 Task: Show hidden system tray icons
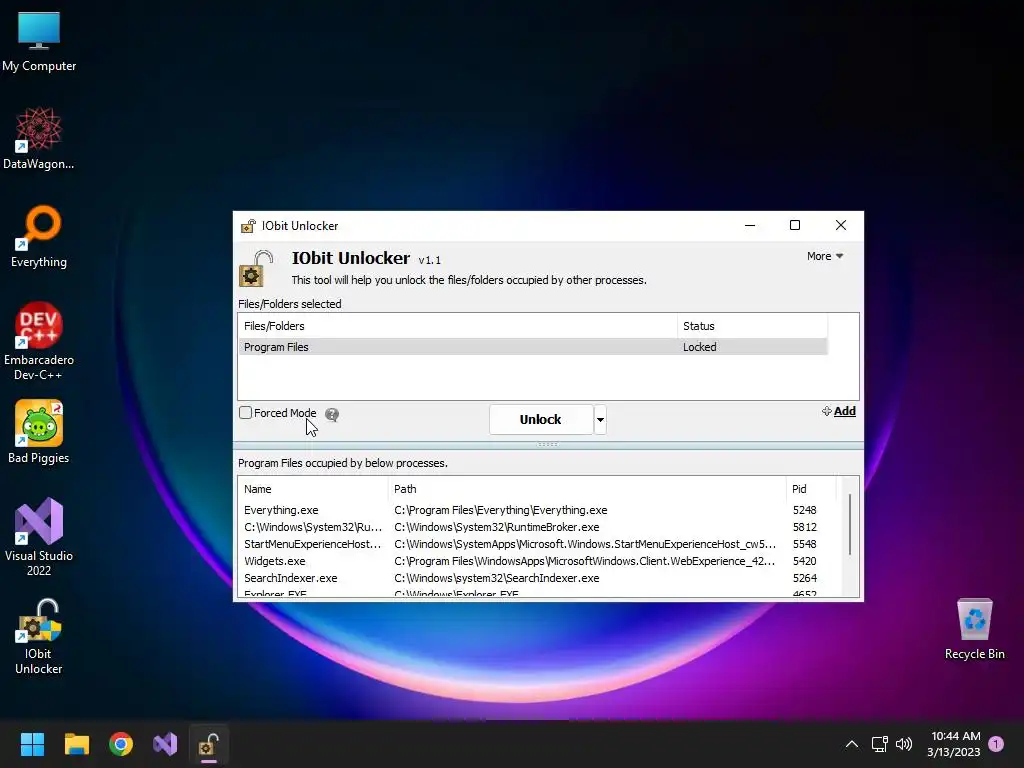[852, 744]
